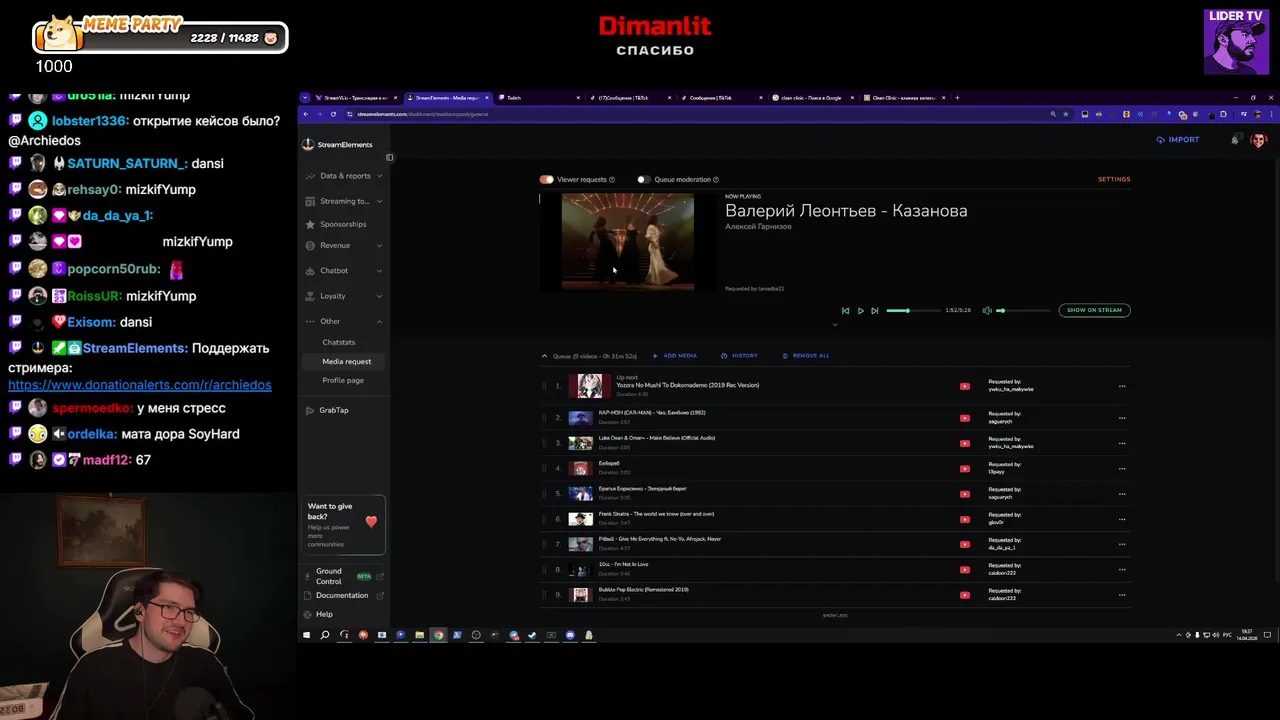Click Chrome icon in the taskbar
The height and width of the screenshot is (720, 1280).
click(x=438, y=635)
